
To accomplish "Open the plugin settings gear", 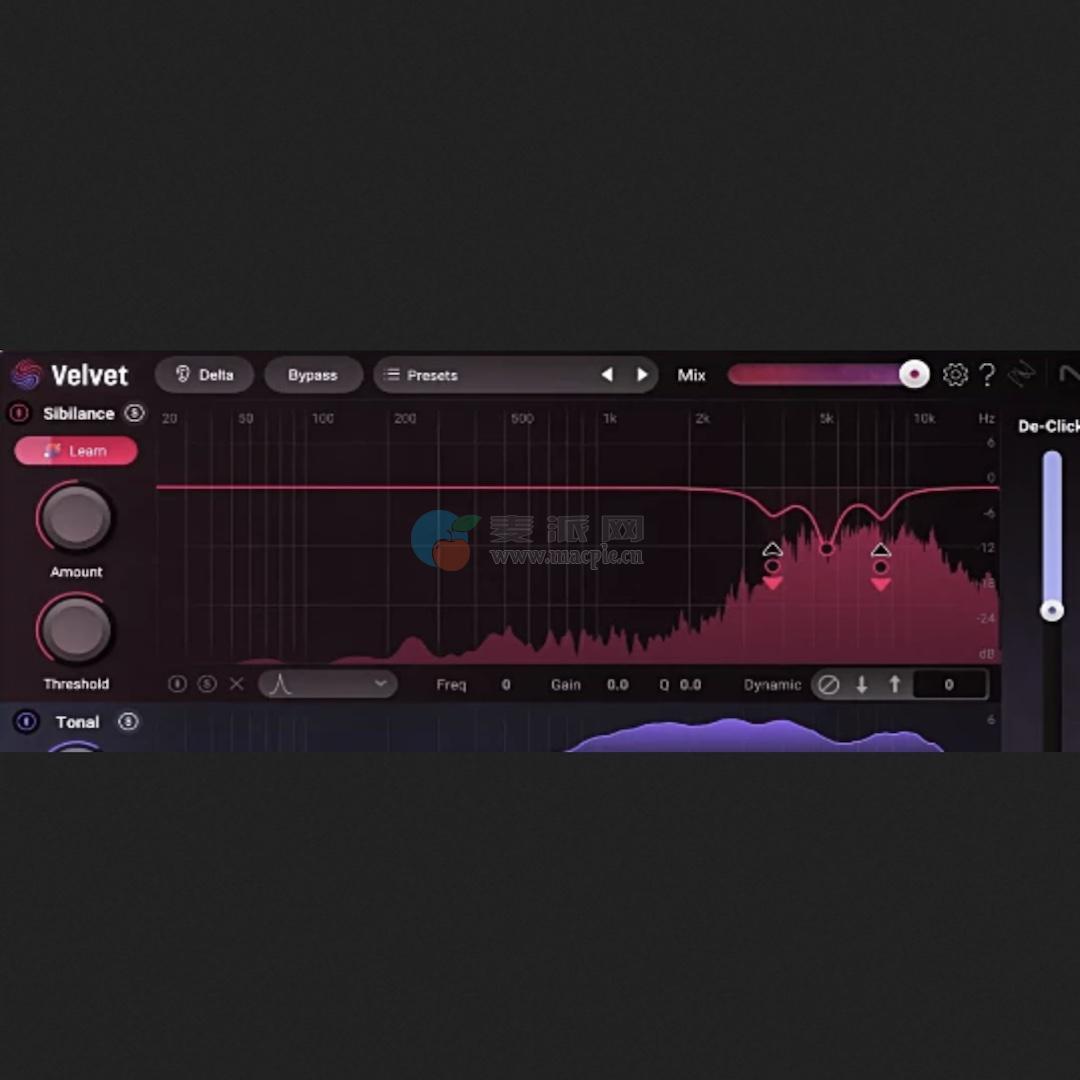I will click(x=955, y=374).
